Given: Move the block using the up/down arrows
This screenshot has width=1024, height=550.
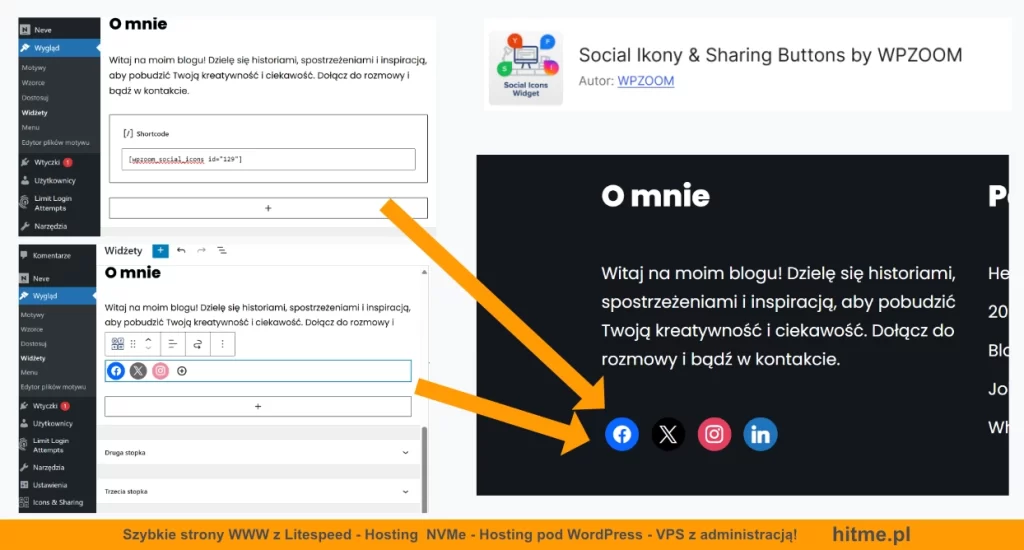Looking at the screenshot, I should [148, 344].
